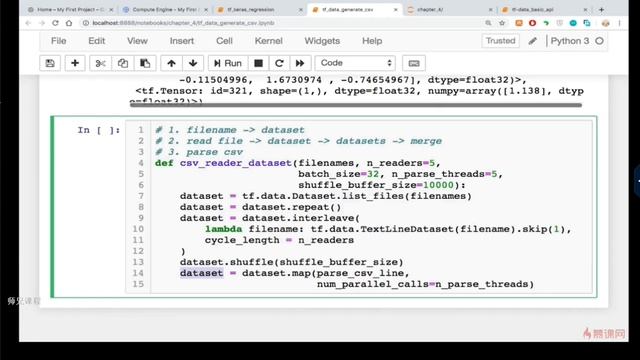Open the Code cell type dropdown
This screenshot has height=360, width=640.
point(355,63)
